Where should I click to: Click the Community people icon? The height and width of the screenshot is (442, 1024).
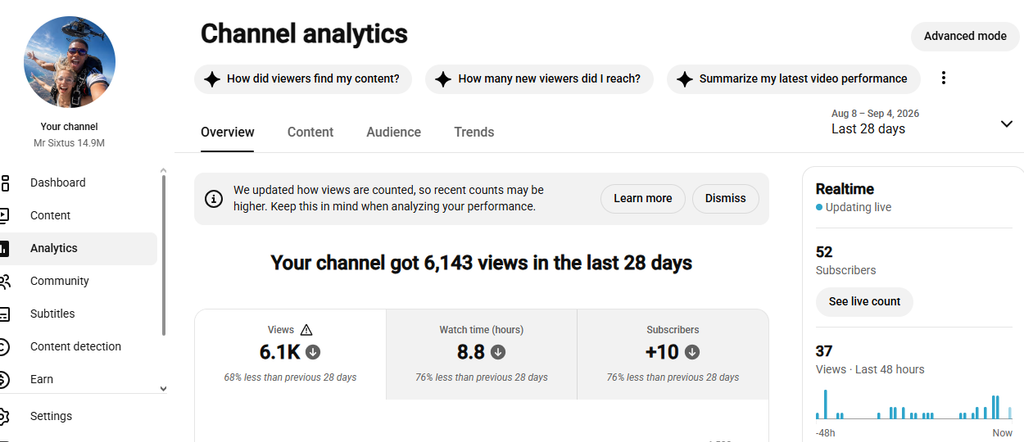coord(4,281)
